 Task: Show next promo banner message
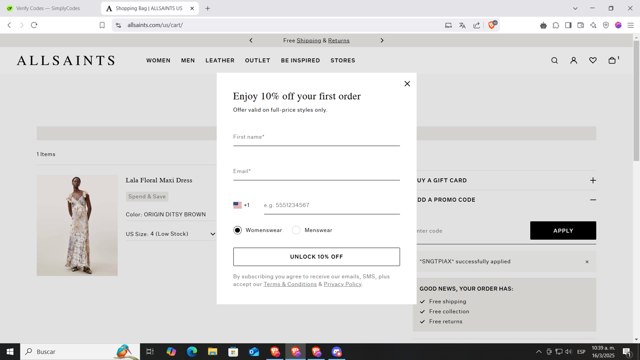pyautogui.click(x=382, y=40)
